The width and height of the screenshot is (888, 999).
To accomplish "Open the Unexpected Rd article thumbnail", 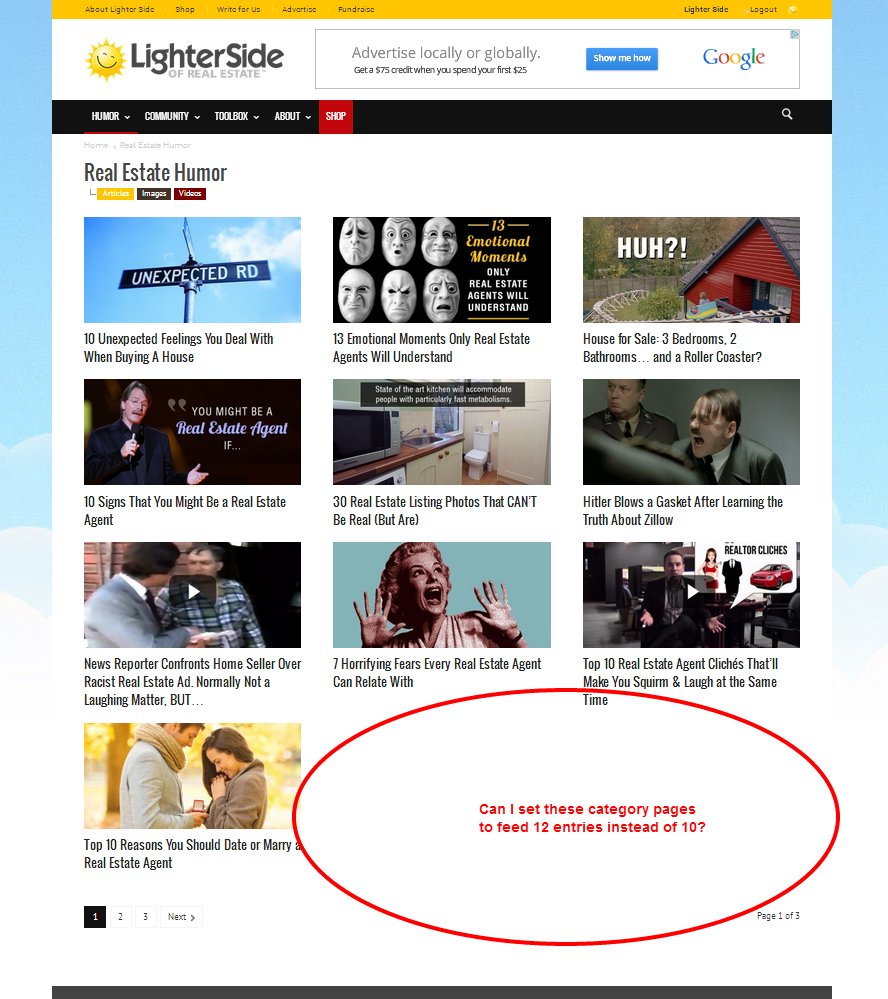I will [x=192, y=270].
